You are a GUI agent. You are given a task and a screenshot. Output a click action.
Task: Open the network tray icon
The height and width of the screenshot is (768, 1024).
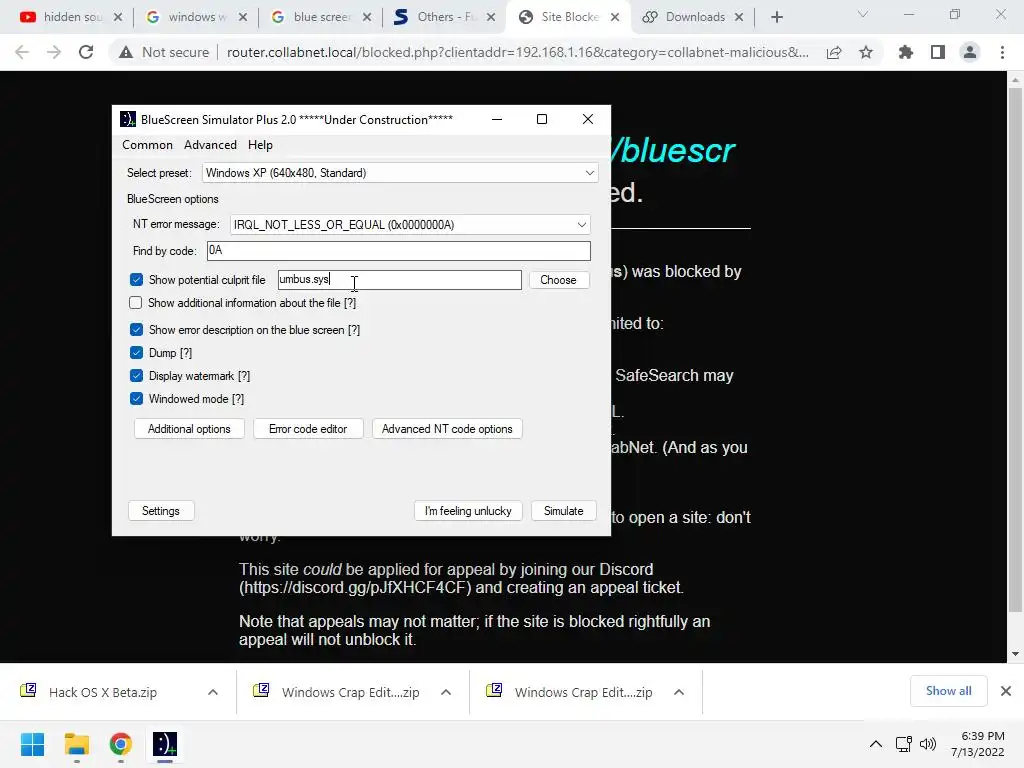click(x=903, y=744)
